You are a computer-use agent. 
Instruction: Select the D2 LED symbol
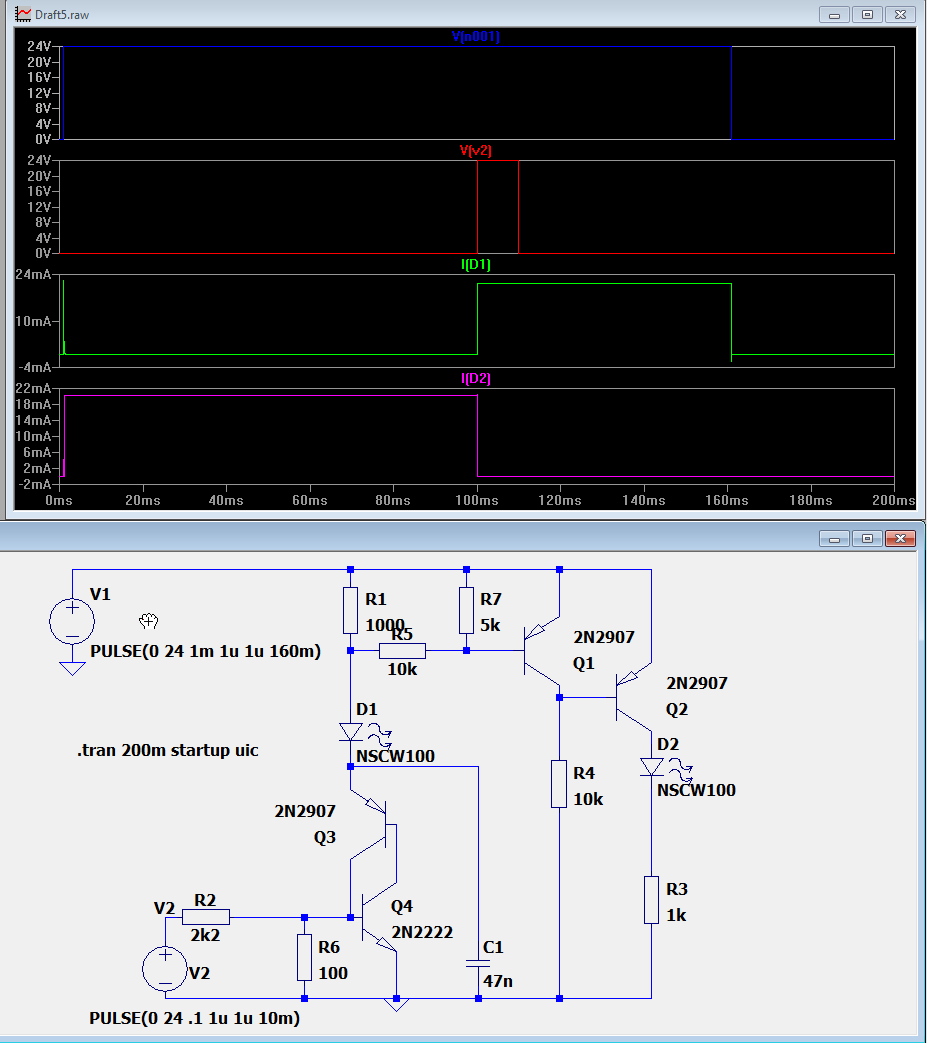(x=652, y=767)
